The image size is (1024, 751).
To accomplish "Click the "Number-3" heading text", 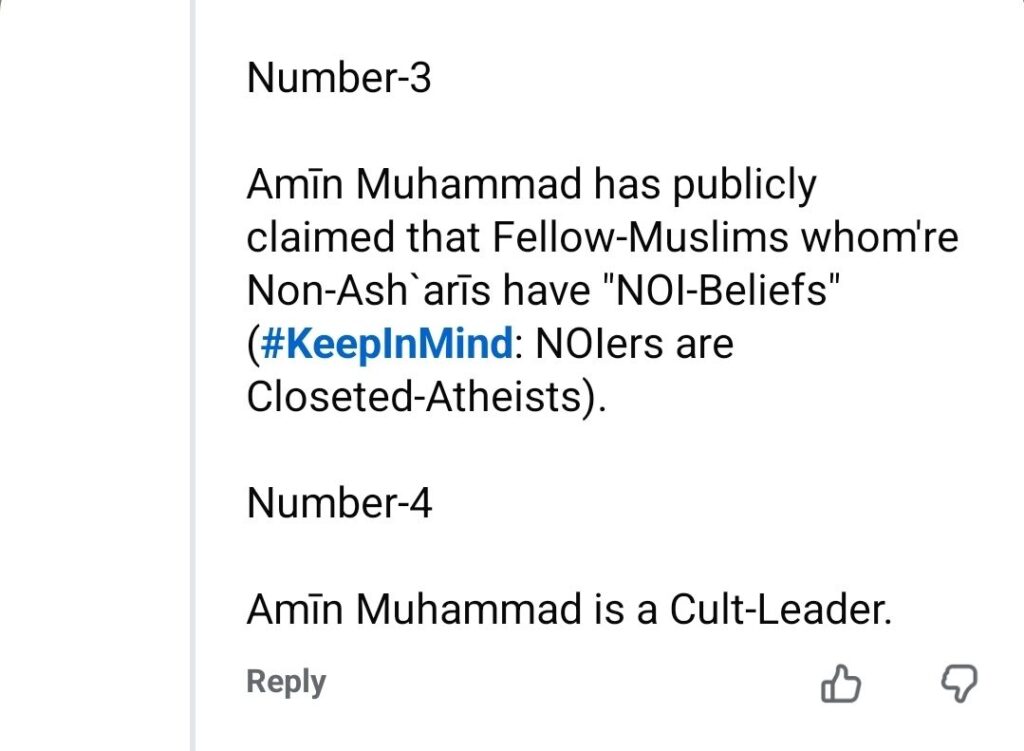I will point(339,78).
